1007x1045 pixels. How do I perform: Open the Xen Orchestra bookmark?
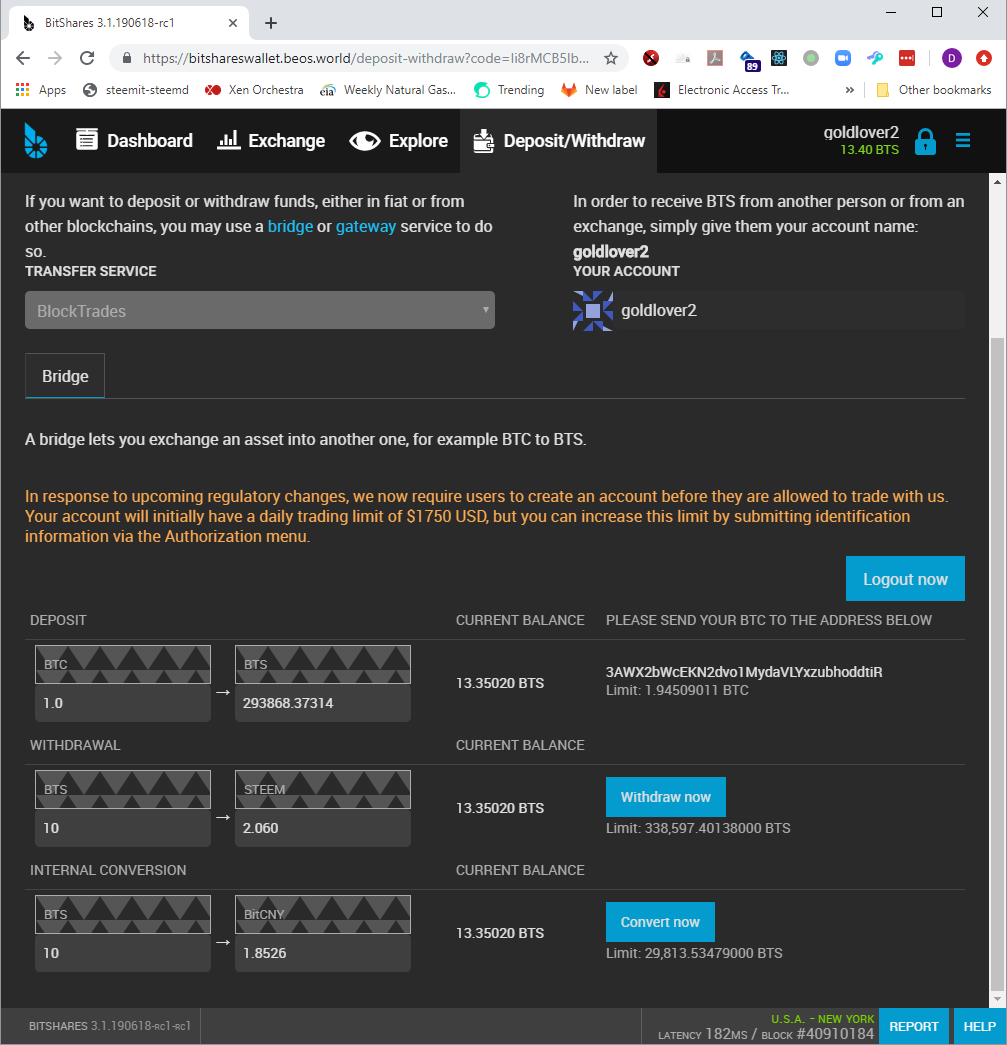254,89
